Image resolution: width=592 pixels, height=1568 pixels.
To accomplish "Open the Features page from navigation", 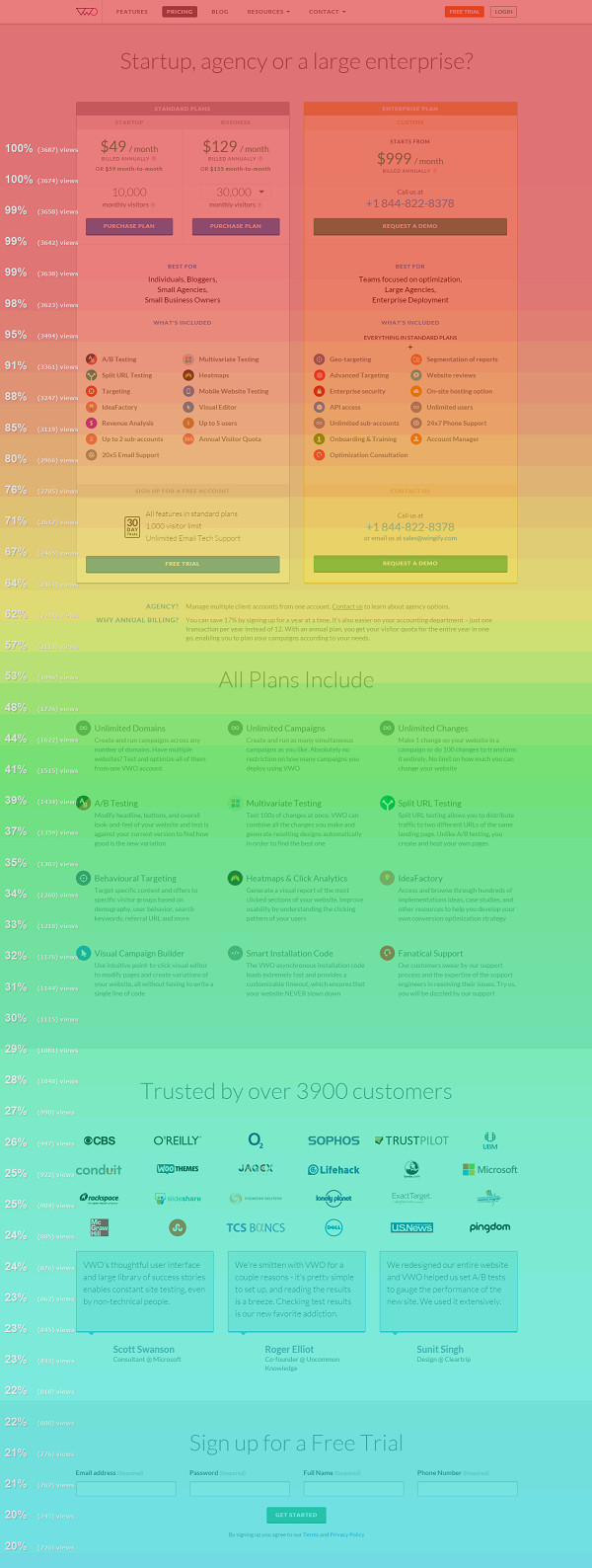I will (x=131, y=12).
